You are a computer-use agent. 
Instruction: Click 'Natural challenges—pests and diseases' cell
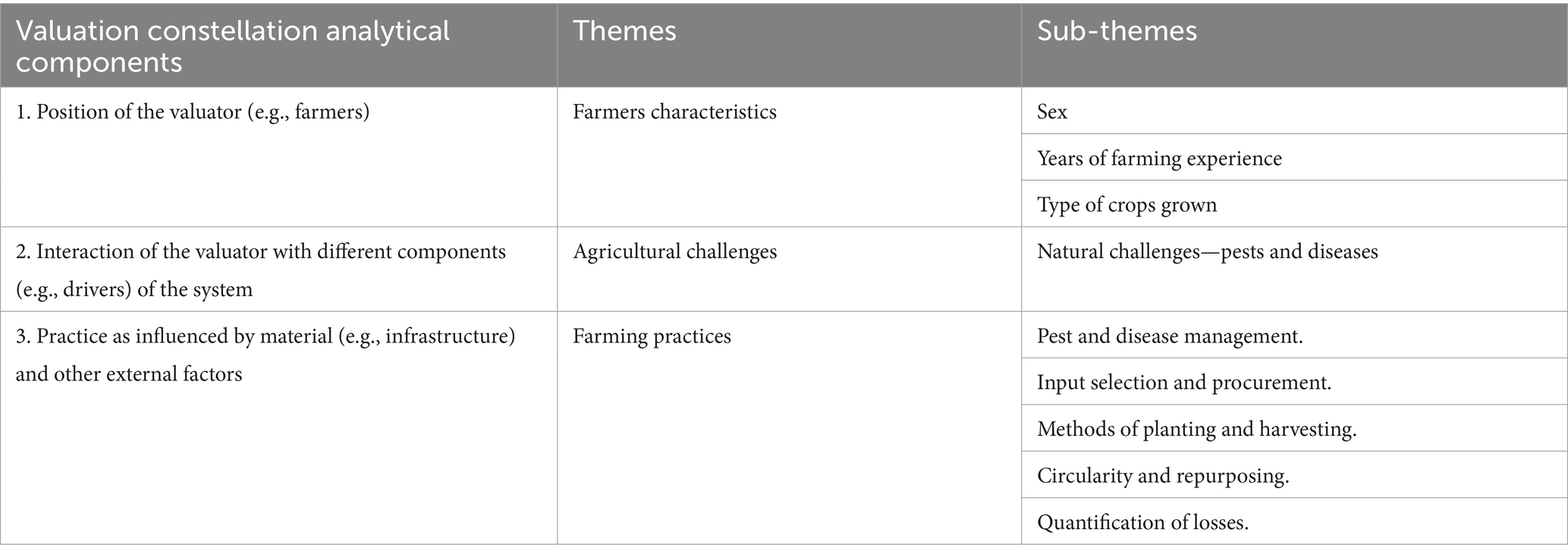[1207, 251]
